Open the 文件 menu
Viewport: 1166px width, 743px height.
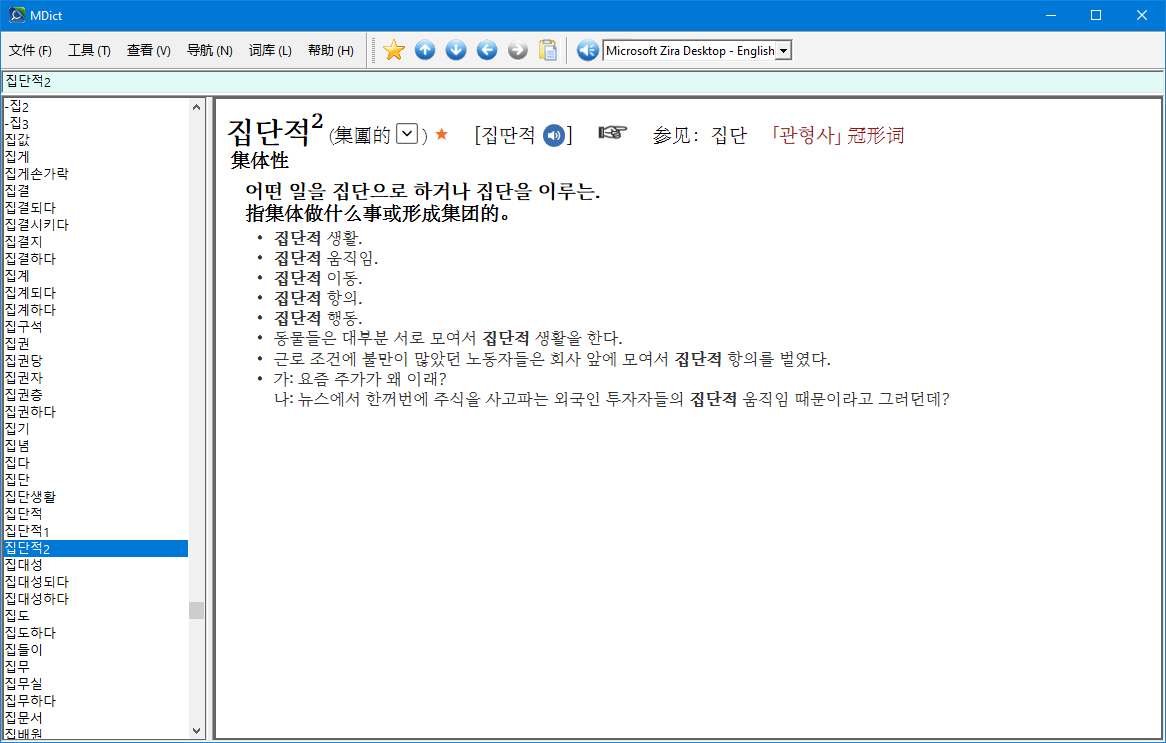[x=30, y=50]
